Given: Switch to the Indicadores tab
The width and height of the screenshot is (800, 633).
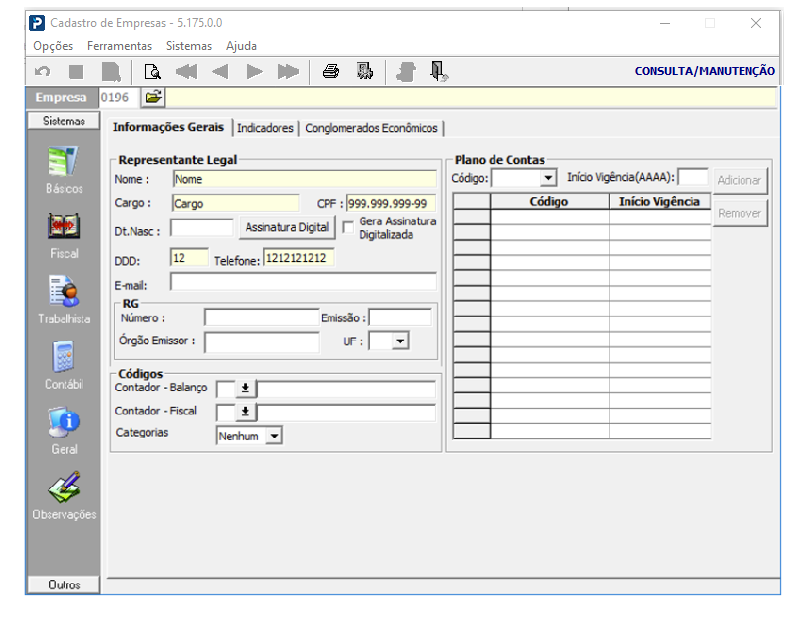Looking at the screenshot, I should click(x=265, y=128).
